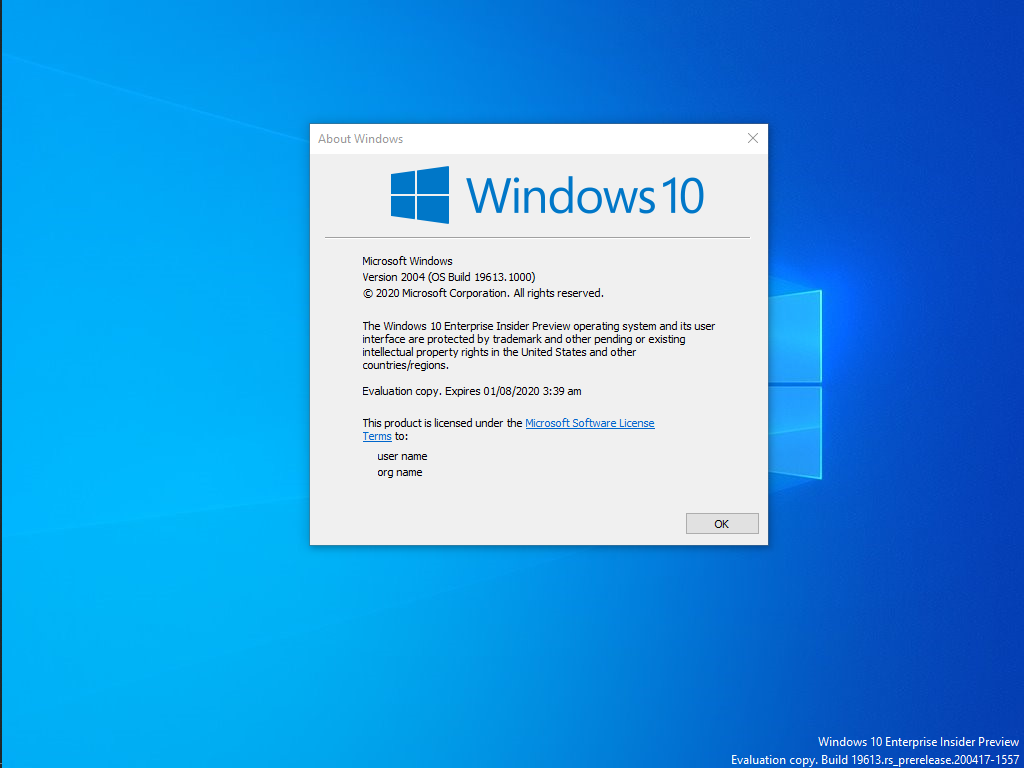Select the 'Microsoft Windows' text line
1024x768 pixels.
[407, 261]
